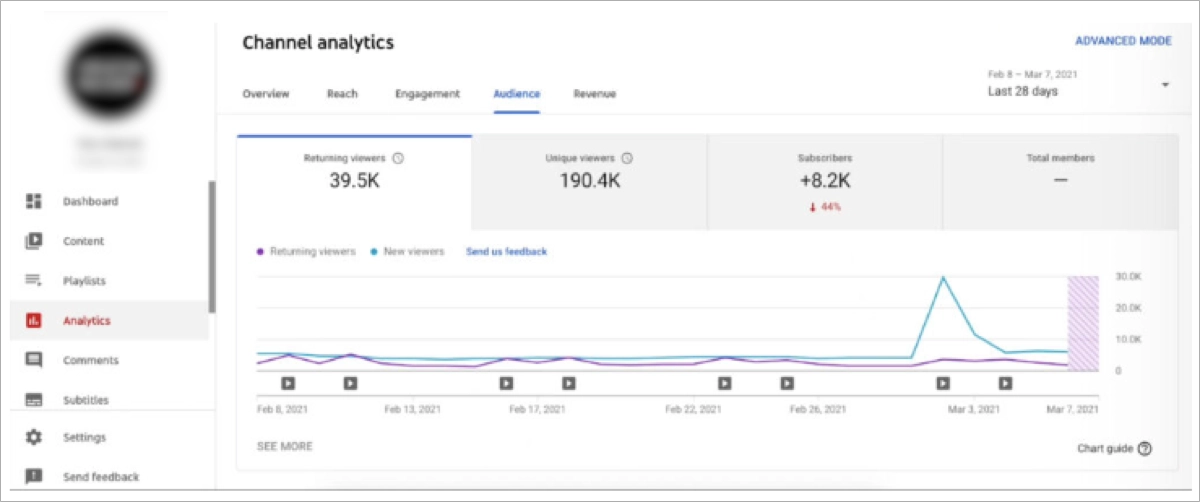
Task: Toggle the New viewers legend item
Action: click(407, 252)
